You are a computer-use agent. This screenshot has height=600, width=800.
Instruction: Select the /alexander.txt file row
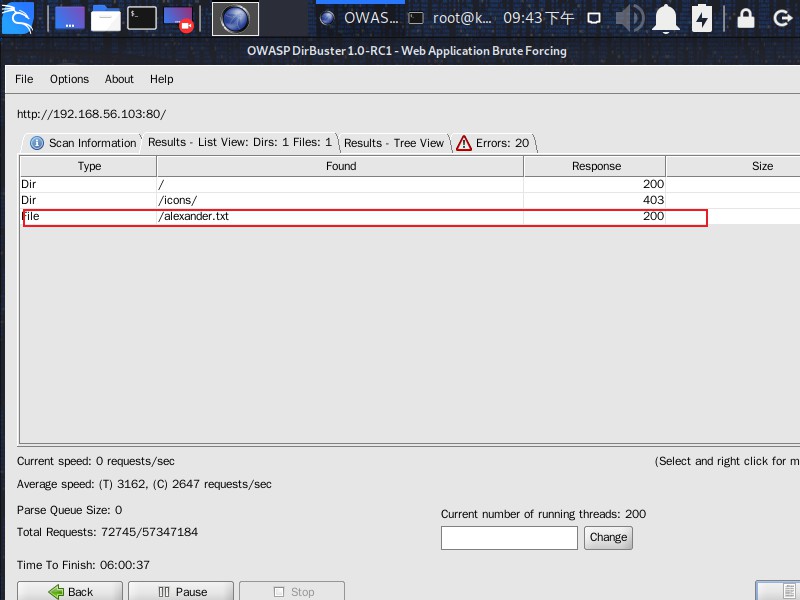(410, 216)
